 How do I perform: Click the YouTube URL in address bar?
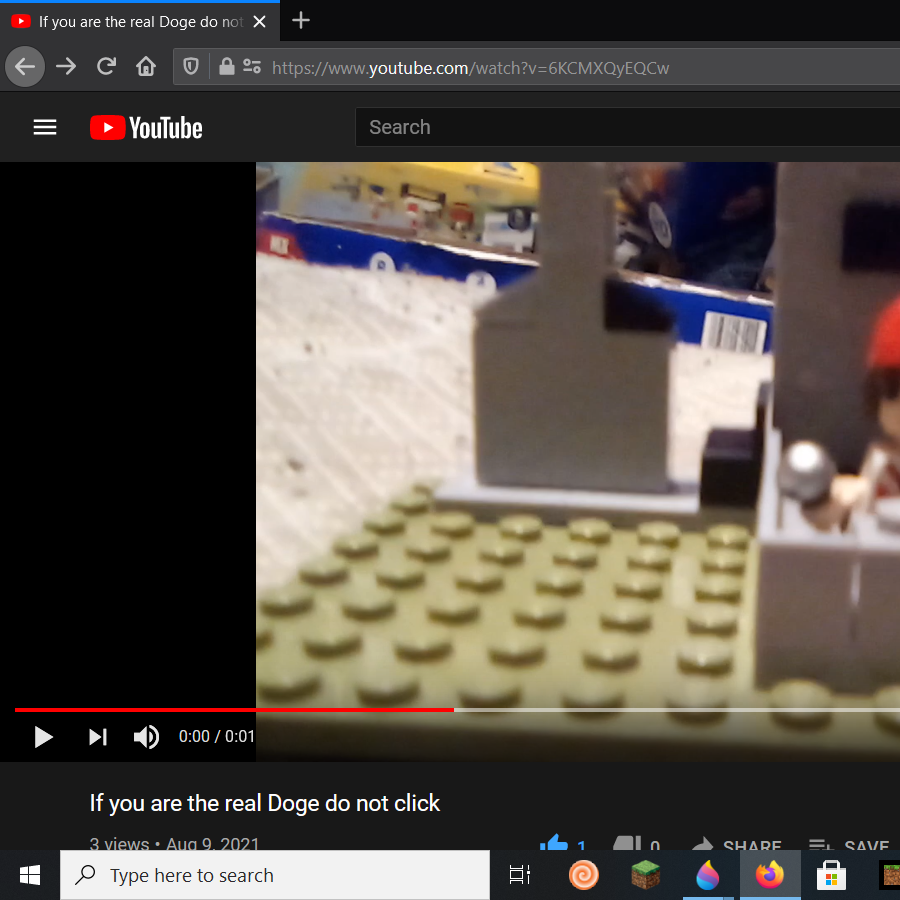[x=470, y=68]
